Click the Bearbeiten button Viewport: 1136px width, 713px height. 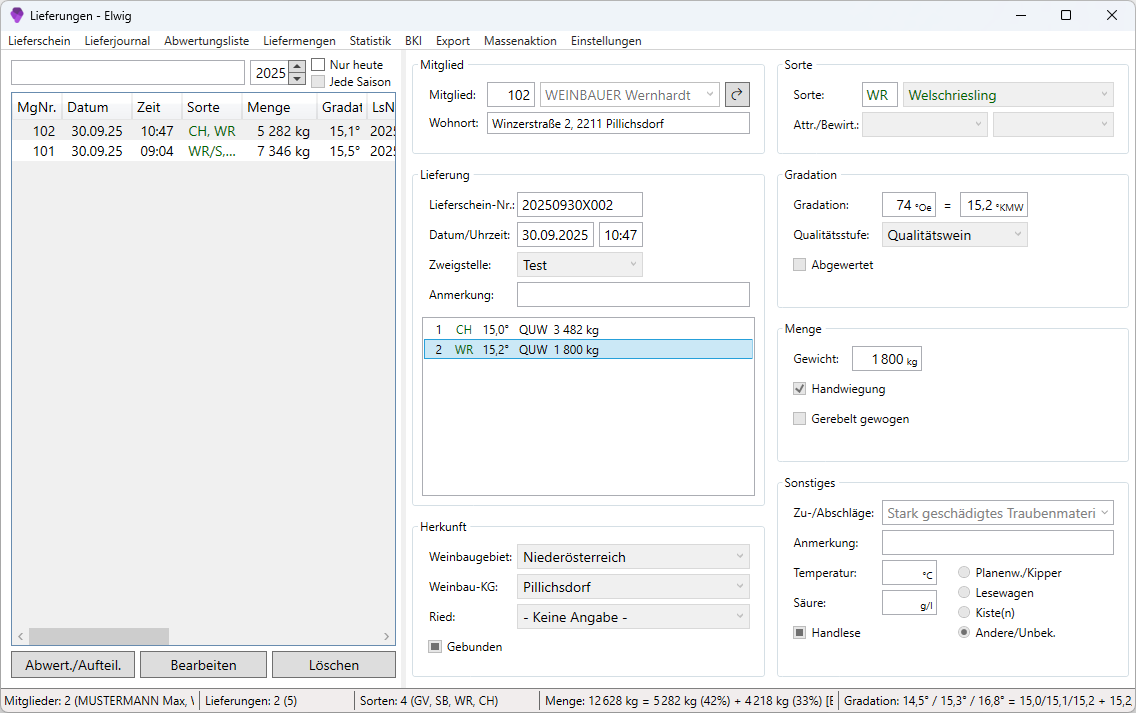click(x=204, y=664)
